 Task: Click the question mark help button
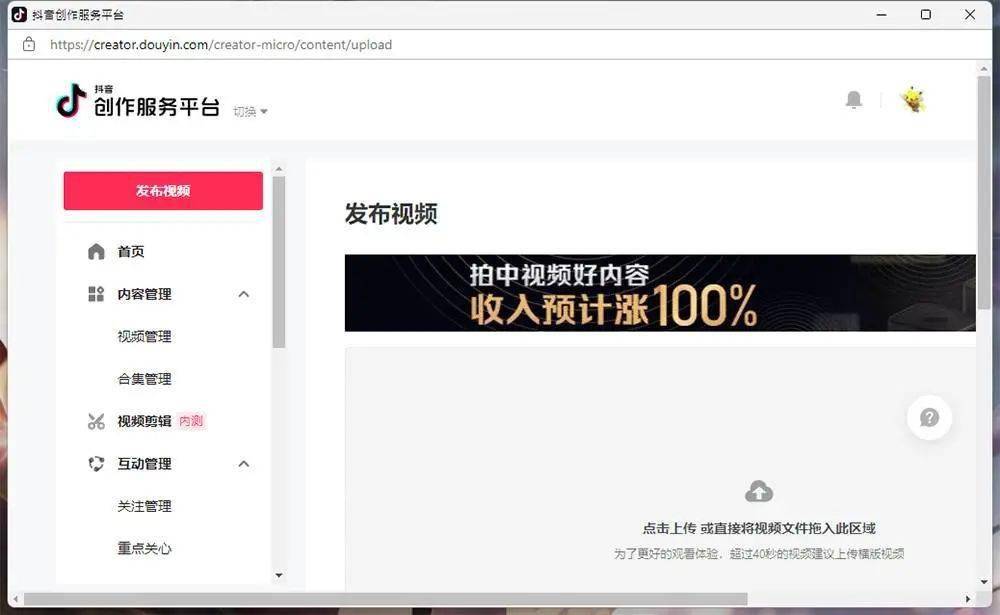pyautogui.click(x=929, y=418)
